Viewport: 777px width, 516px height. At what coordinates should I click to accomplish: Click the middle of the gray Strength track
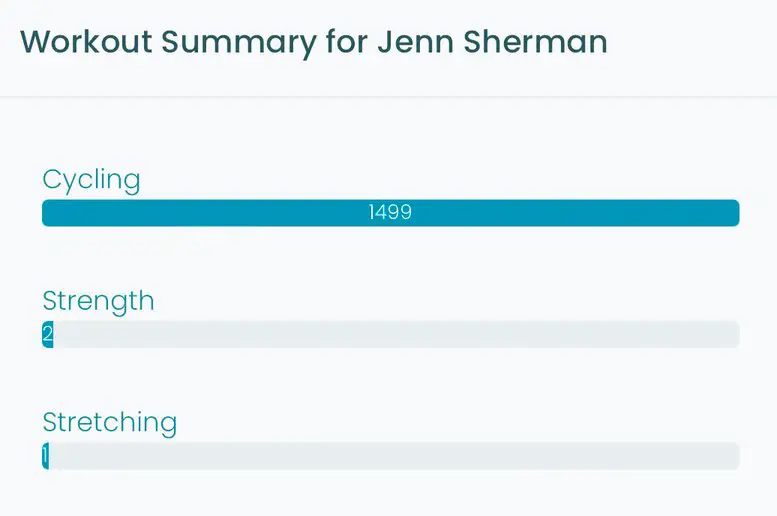tap(396, 334)
